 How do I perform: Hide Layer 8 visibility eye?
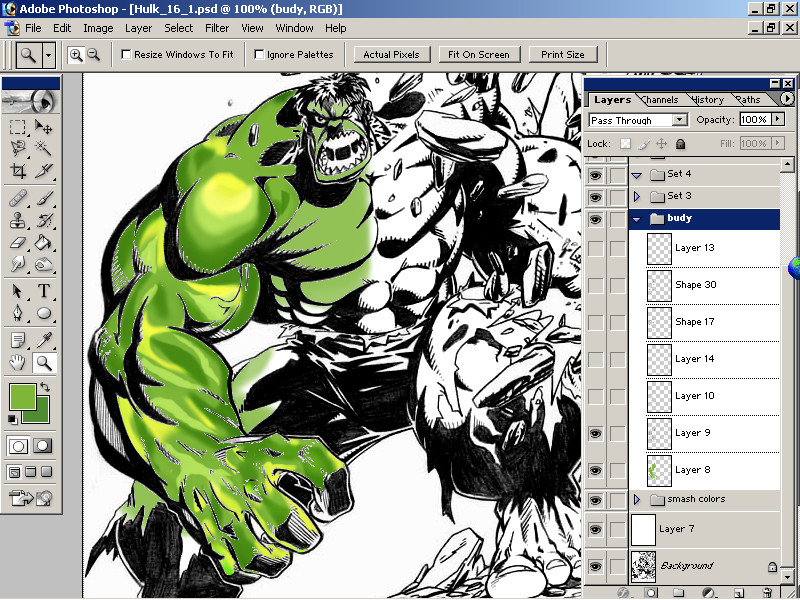coord(595,470)
